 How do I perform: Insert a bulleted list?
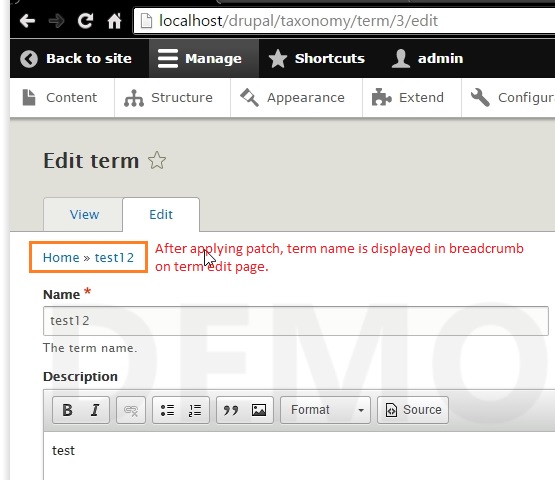coord(167,410)
